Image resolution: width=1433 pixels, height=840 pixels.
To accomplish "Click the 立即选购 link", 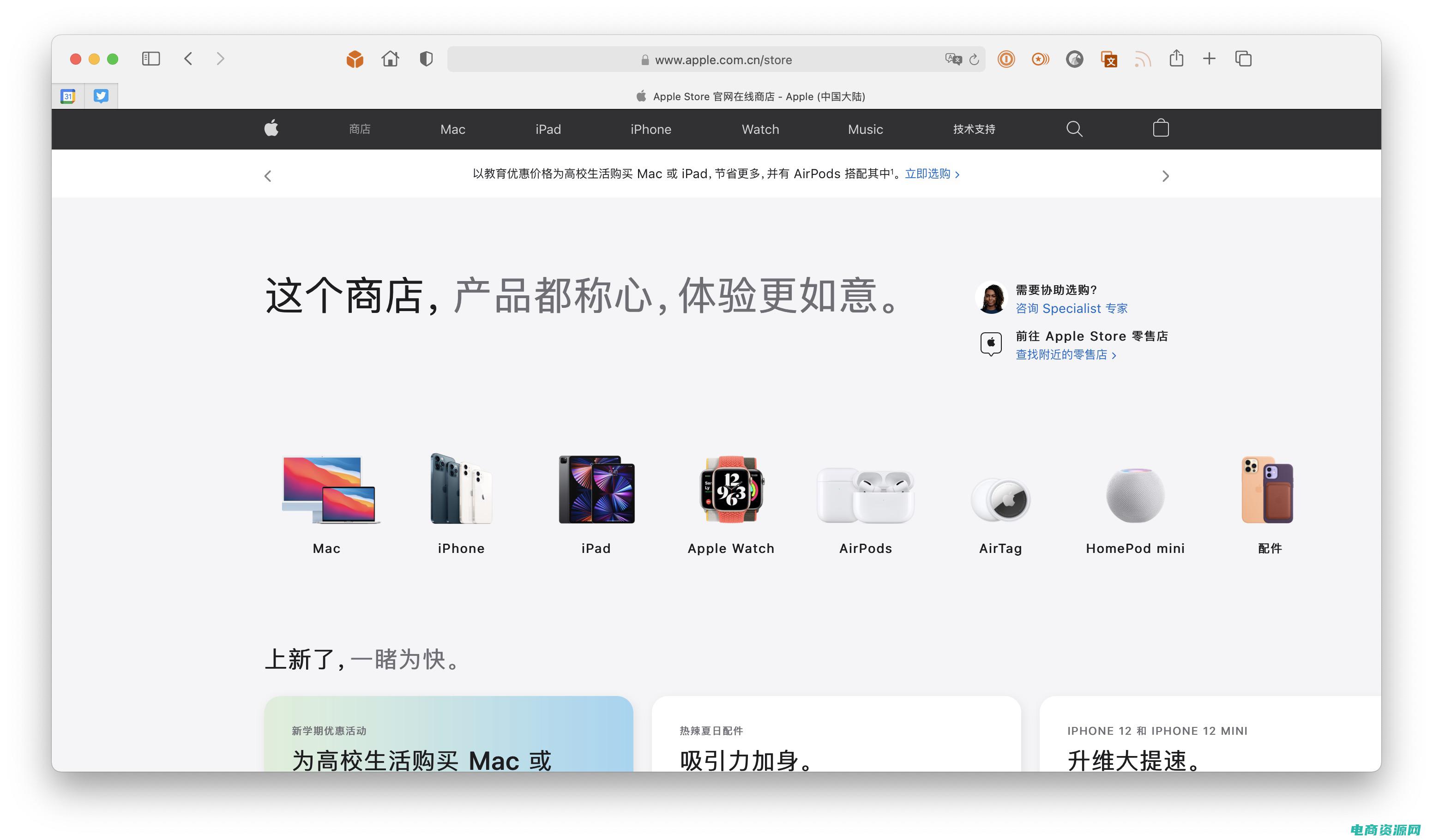I will [932, 174].
